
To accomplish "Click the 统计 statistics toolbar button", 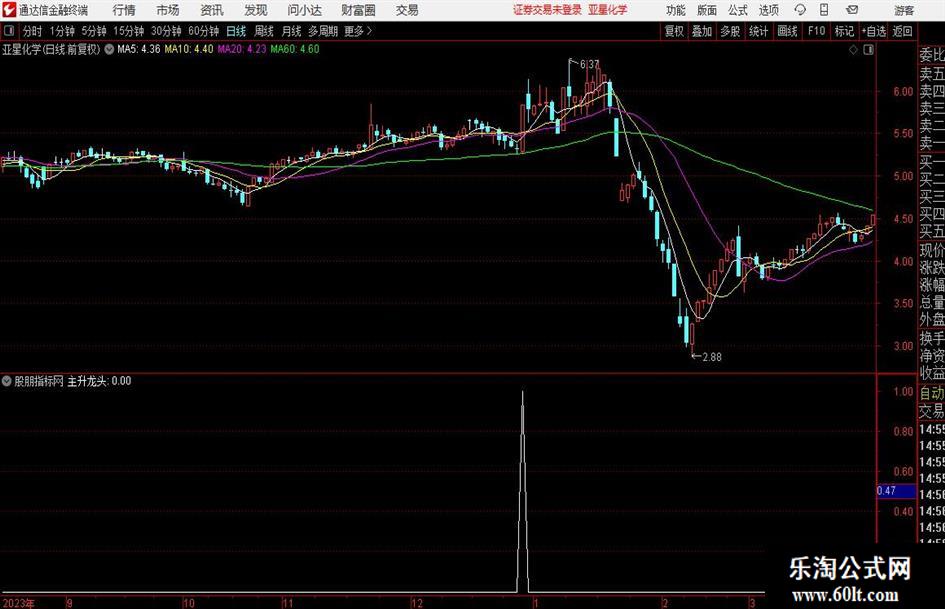I will pyautogui.click(x=758, y=31).
